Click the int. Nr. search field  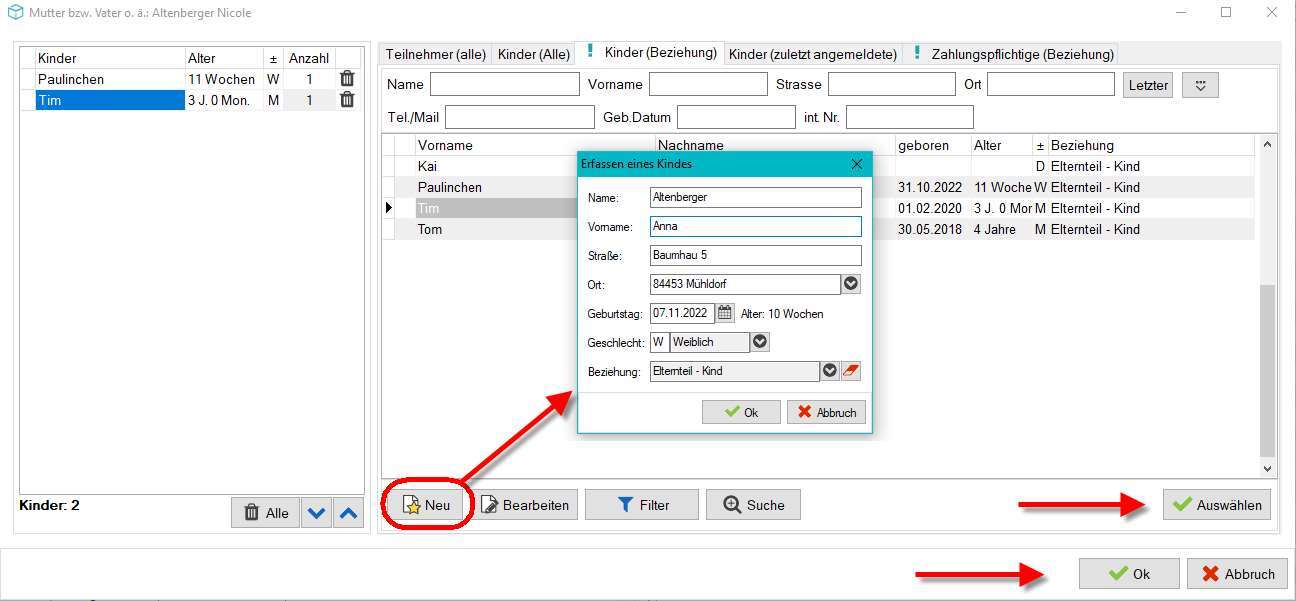click(910, 117)
